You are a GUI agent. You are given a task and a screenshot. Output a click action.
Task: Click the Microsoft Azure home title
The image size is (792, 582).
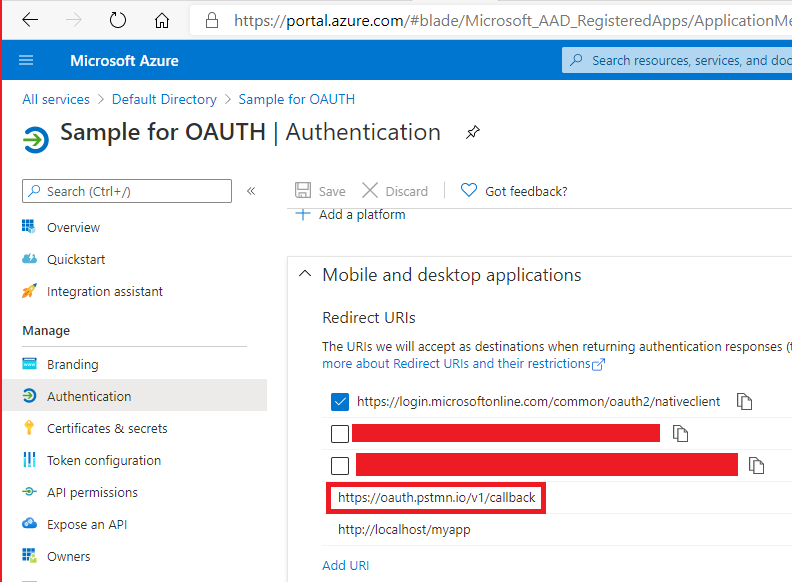coord(124,61)
